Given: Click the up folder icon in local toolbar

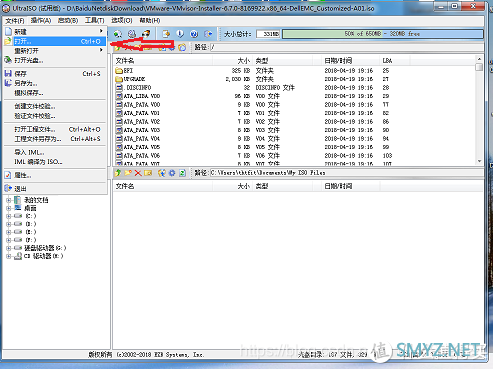Looking at the screenshot, I should [x=118, y=173].
